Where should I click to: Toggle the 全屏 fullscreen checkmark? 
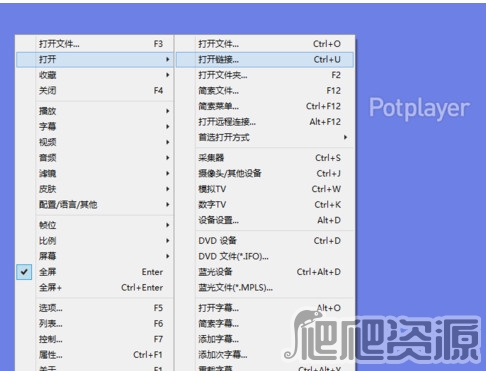click(x=24, y=272)
